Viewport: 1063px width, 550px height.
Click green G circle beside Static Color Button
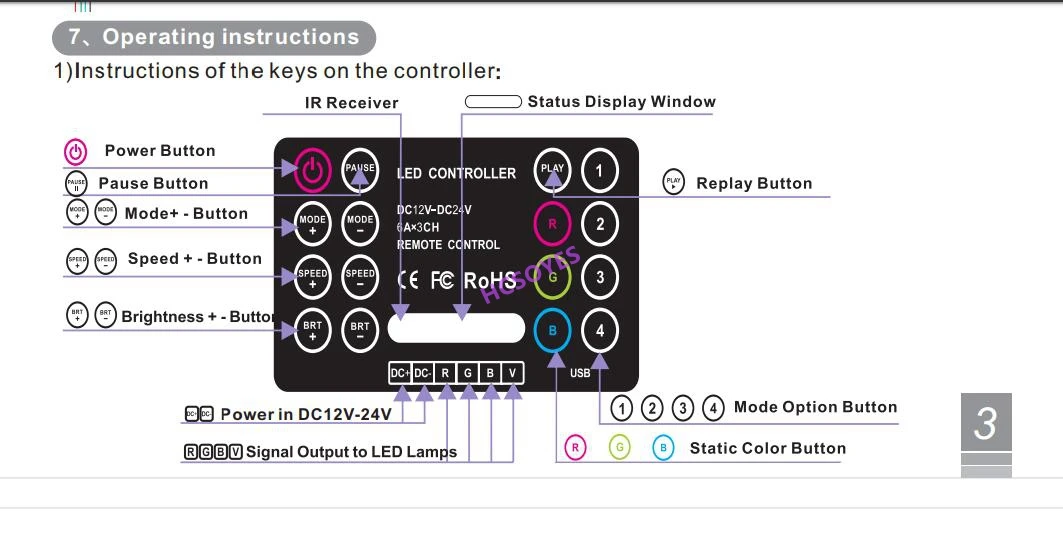619,448
